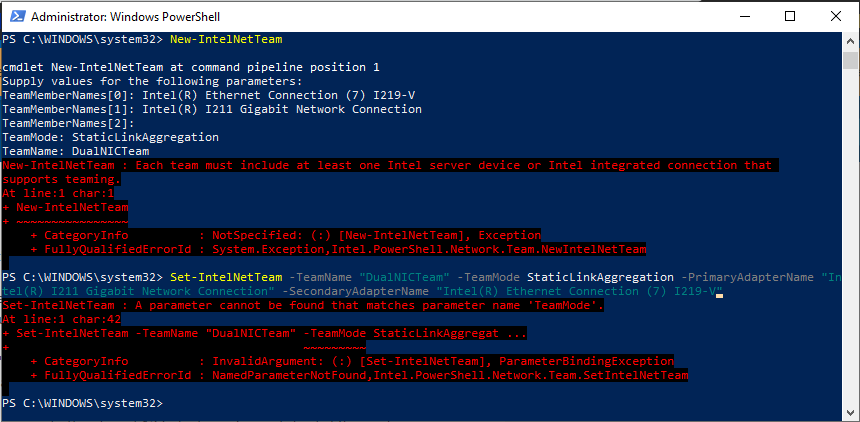
Task: Open the PowerShell icon system menu
Action: pyautogui.click(x=16, y=17)
